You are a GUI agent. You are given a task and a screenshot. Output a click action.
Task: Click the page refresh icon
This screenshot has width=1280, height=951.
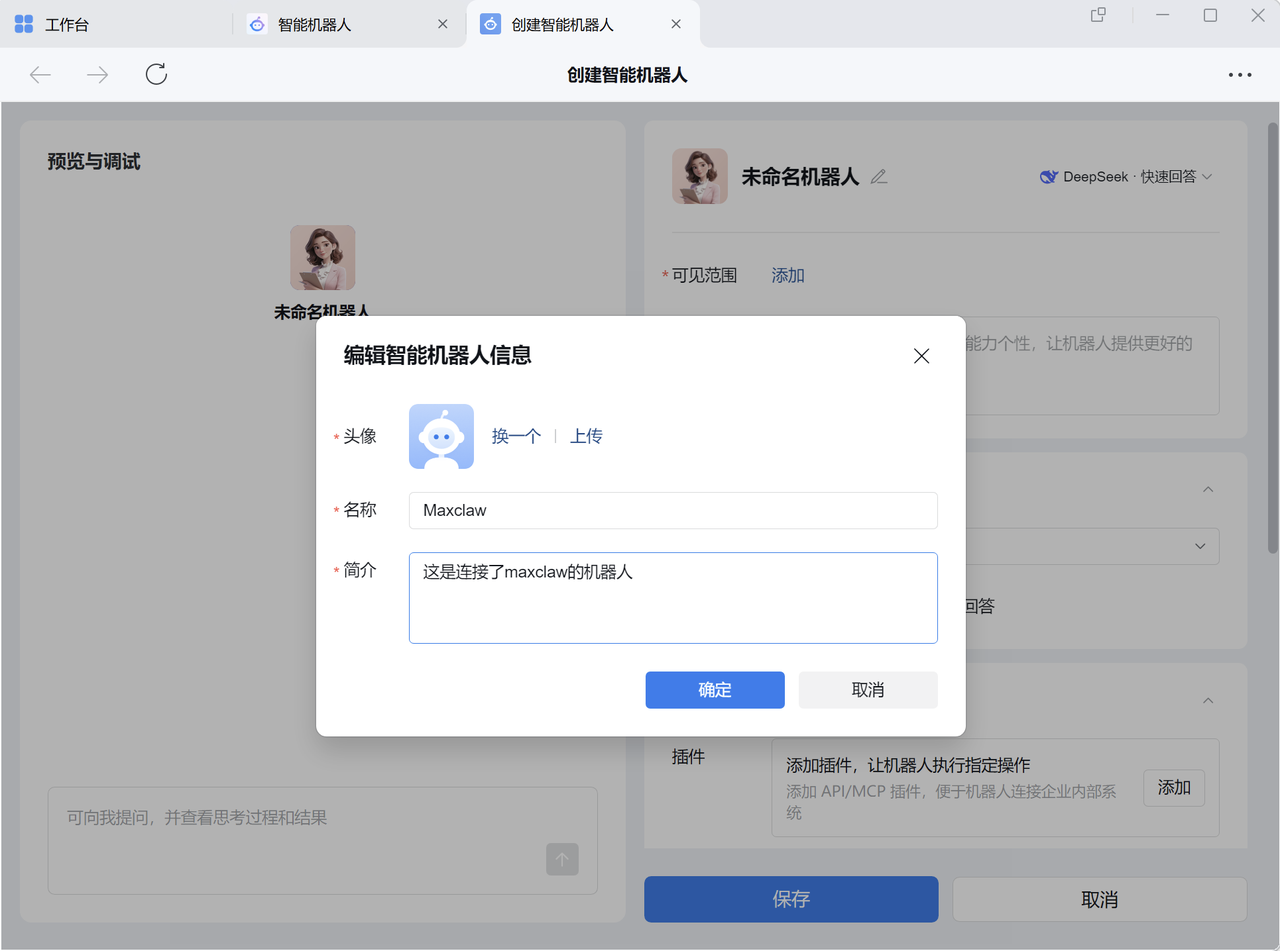click(x=156, y=75)
